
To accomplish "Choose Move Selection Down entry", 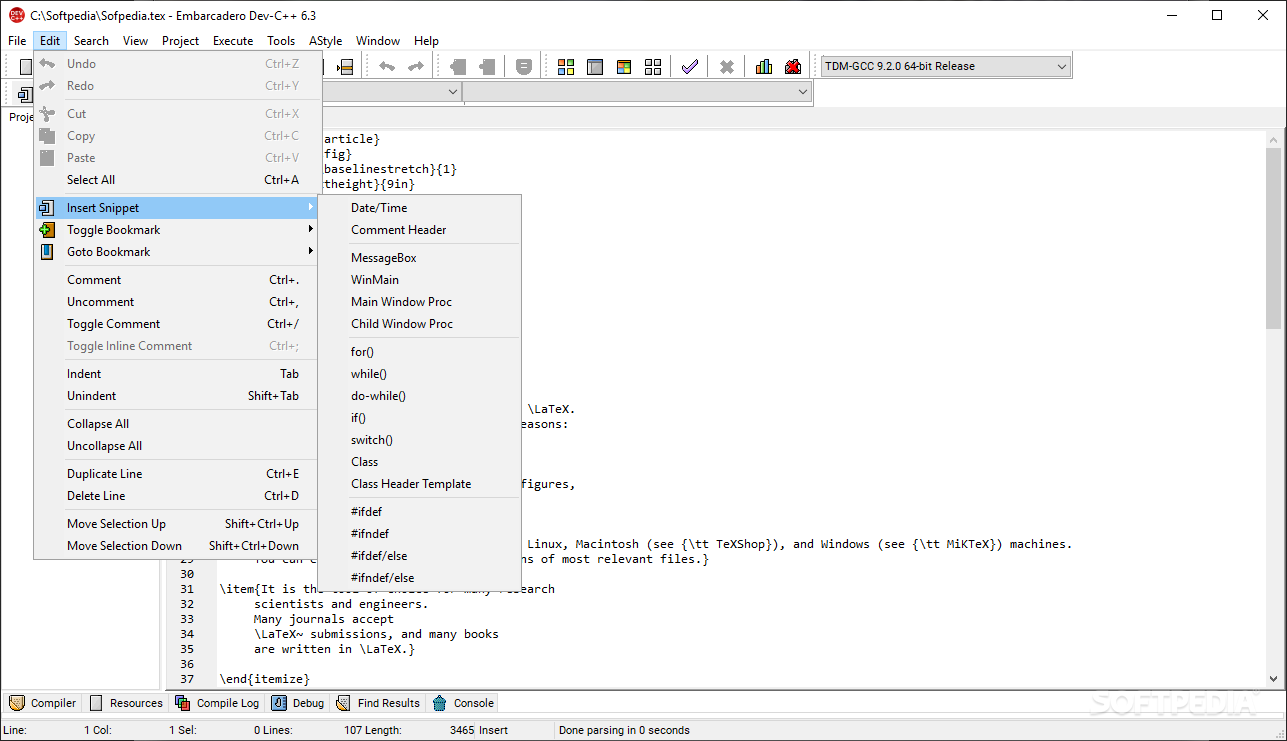I will pyautogui.click(x=176, y=546).
